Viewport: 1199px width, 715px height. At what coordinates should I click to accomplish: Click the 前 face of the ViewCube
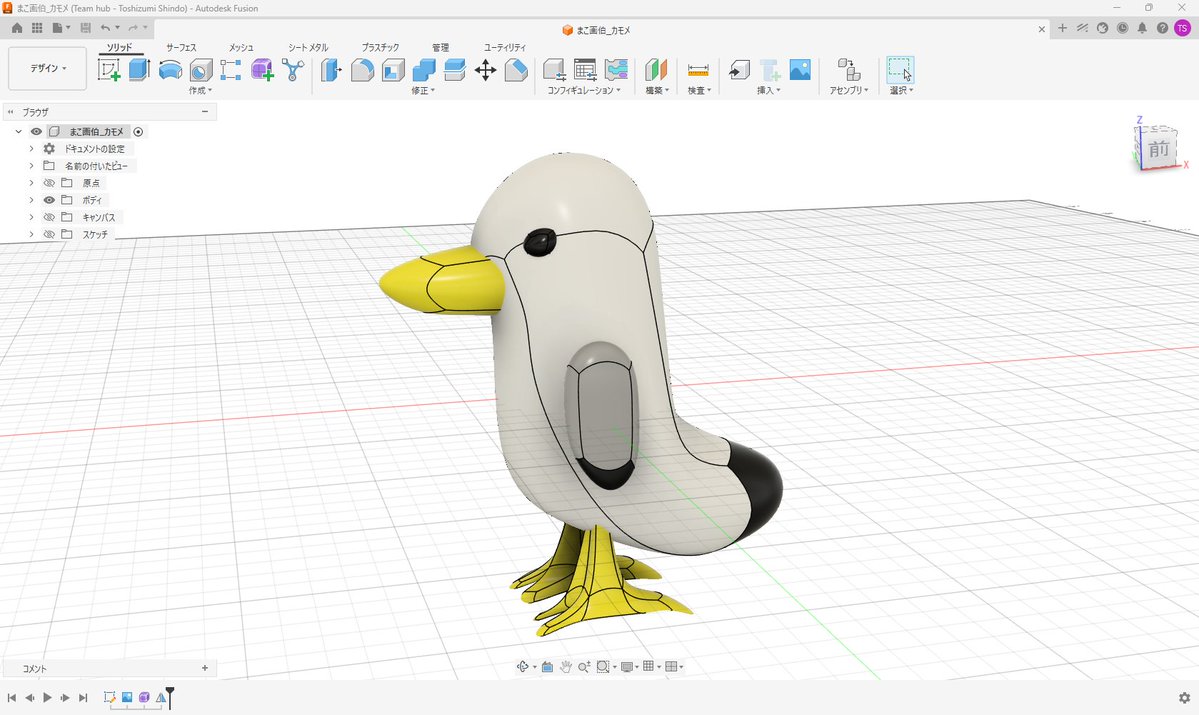pyautogui.click(x=1159, y=148)
